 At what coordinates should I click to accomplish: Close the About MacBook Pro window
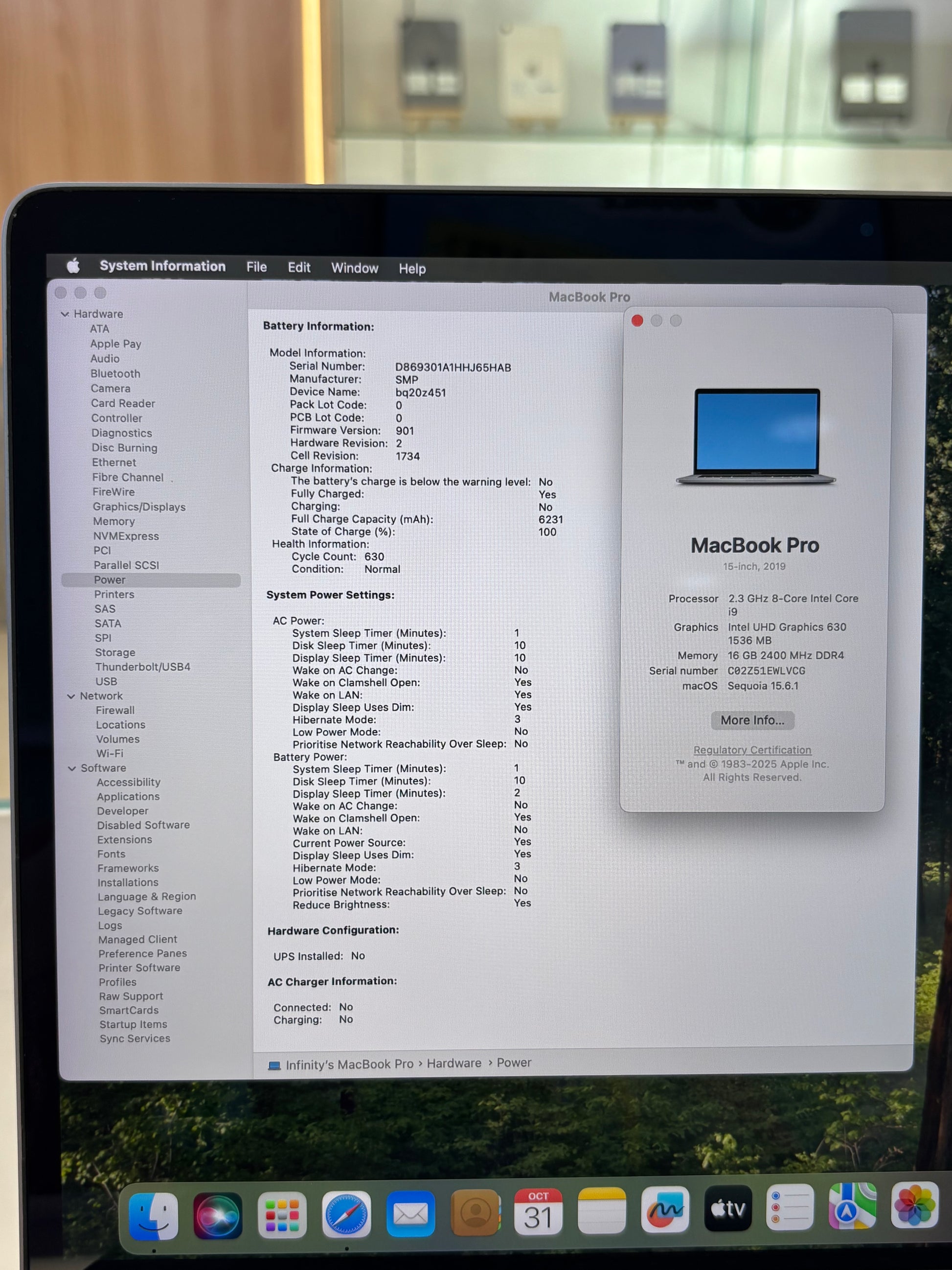click(637, 321)
